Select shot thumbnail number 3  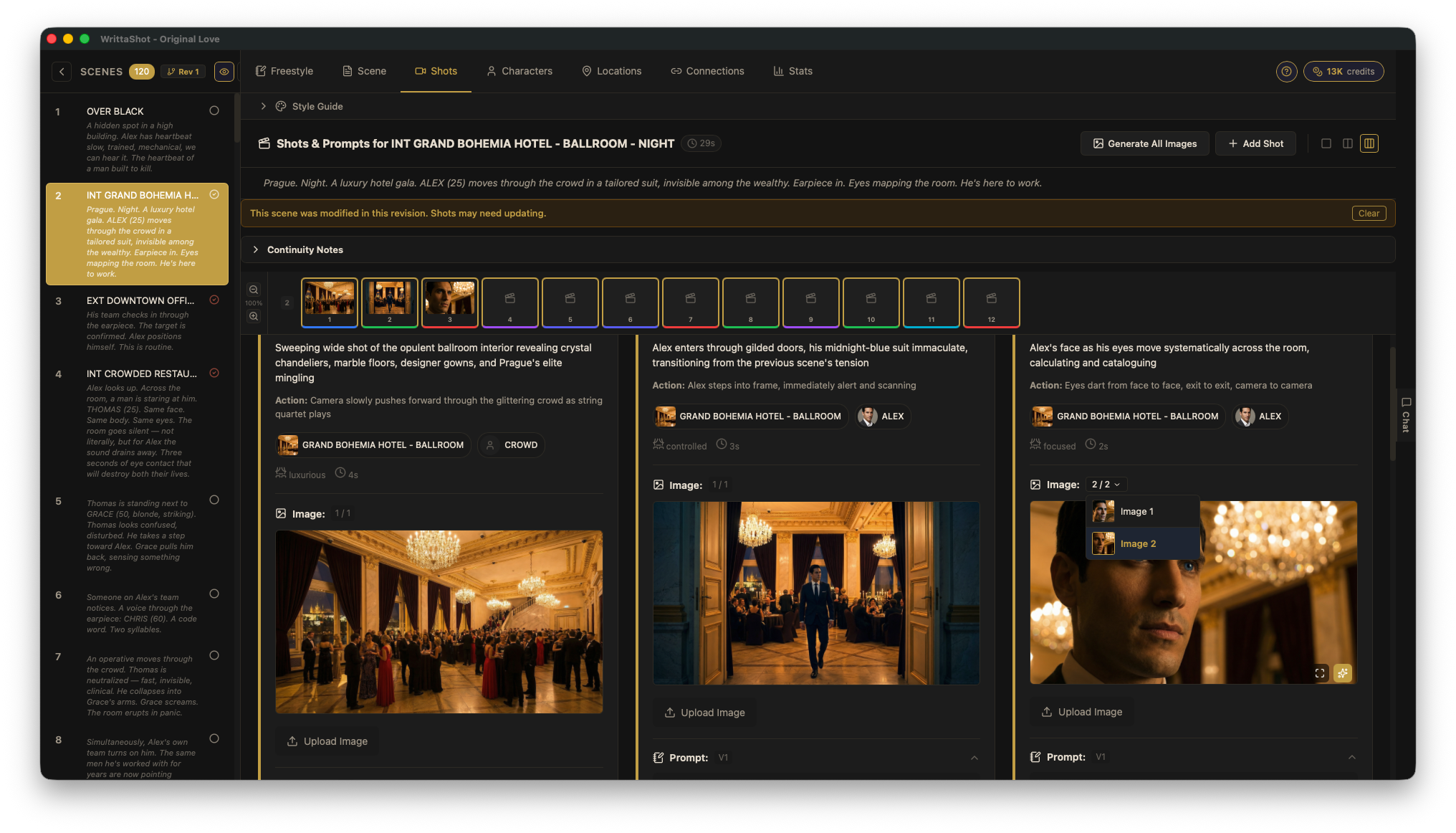pos(449,302)
